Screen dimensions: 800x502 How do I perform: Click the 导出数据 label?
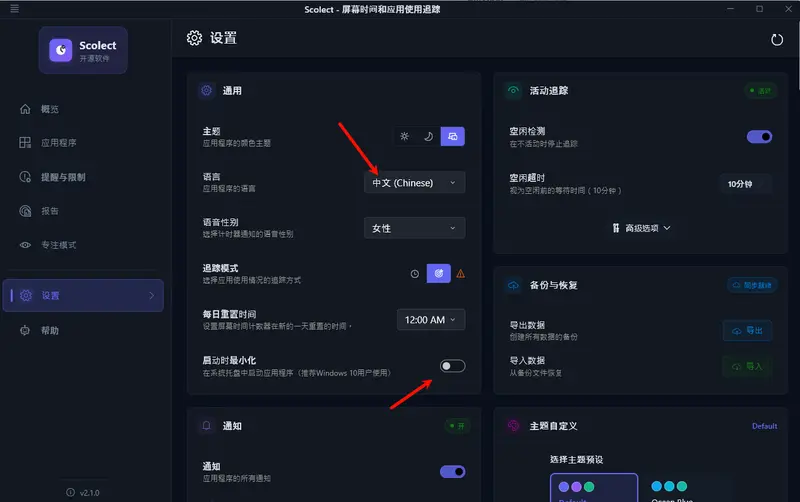[x=527, y=325]
